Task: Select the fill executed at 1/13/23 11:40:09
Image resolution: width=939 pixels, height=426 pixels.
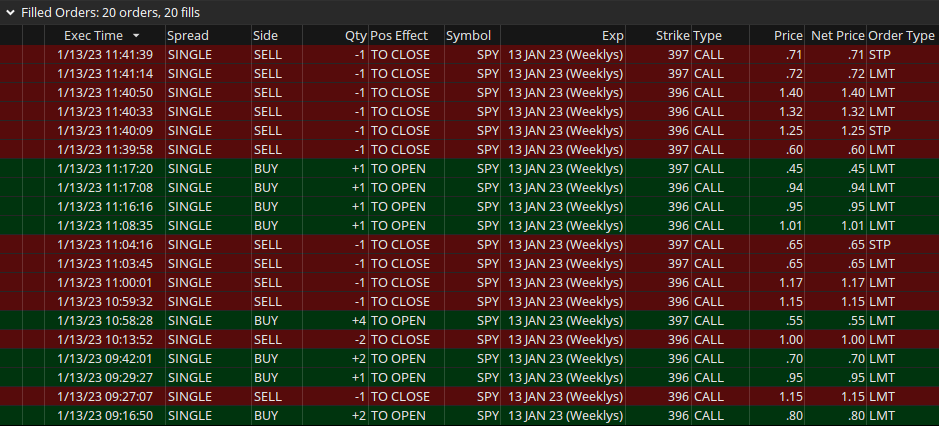Action: [470, 131]
